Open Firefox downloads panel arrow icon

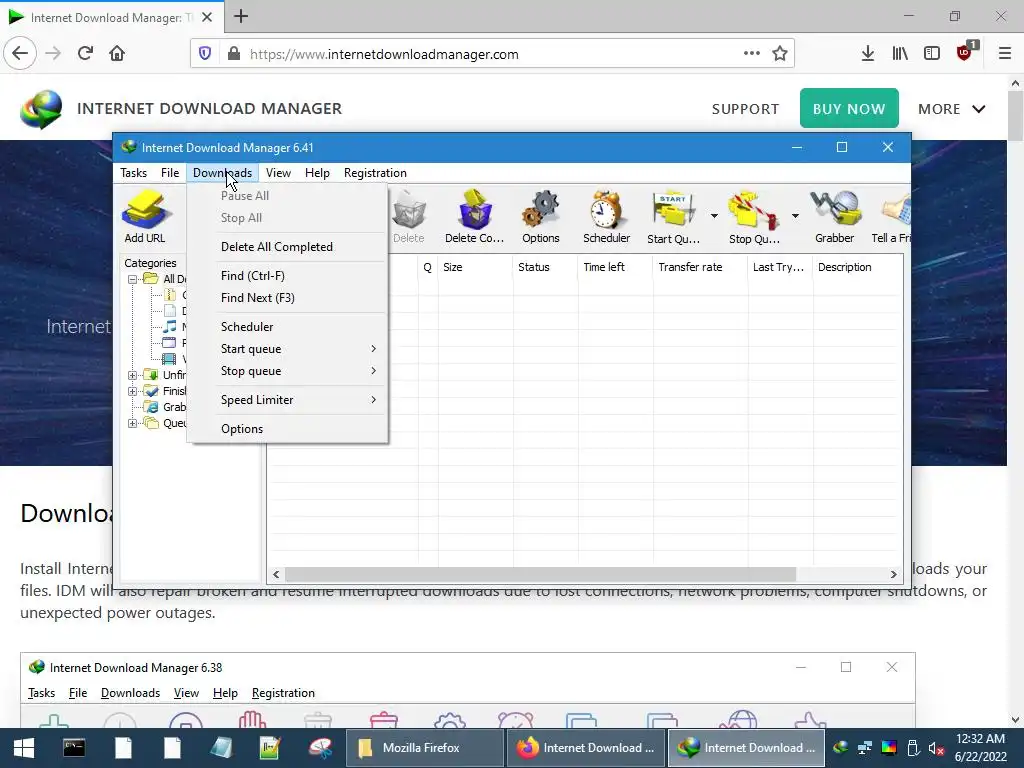pos(868,54)
